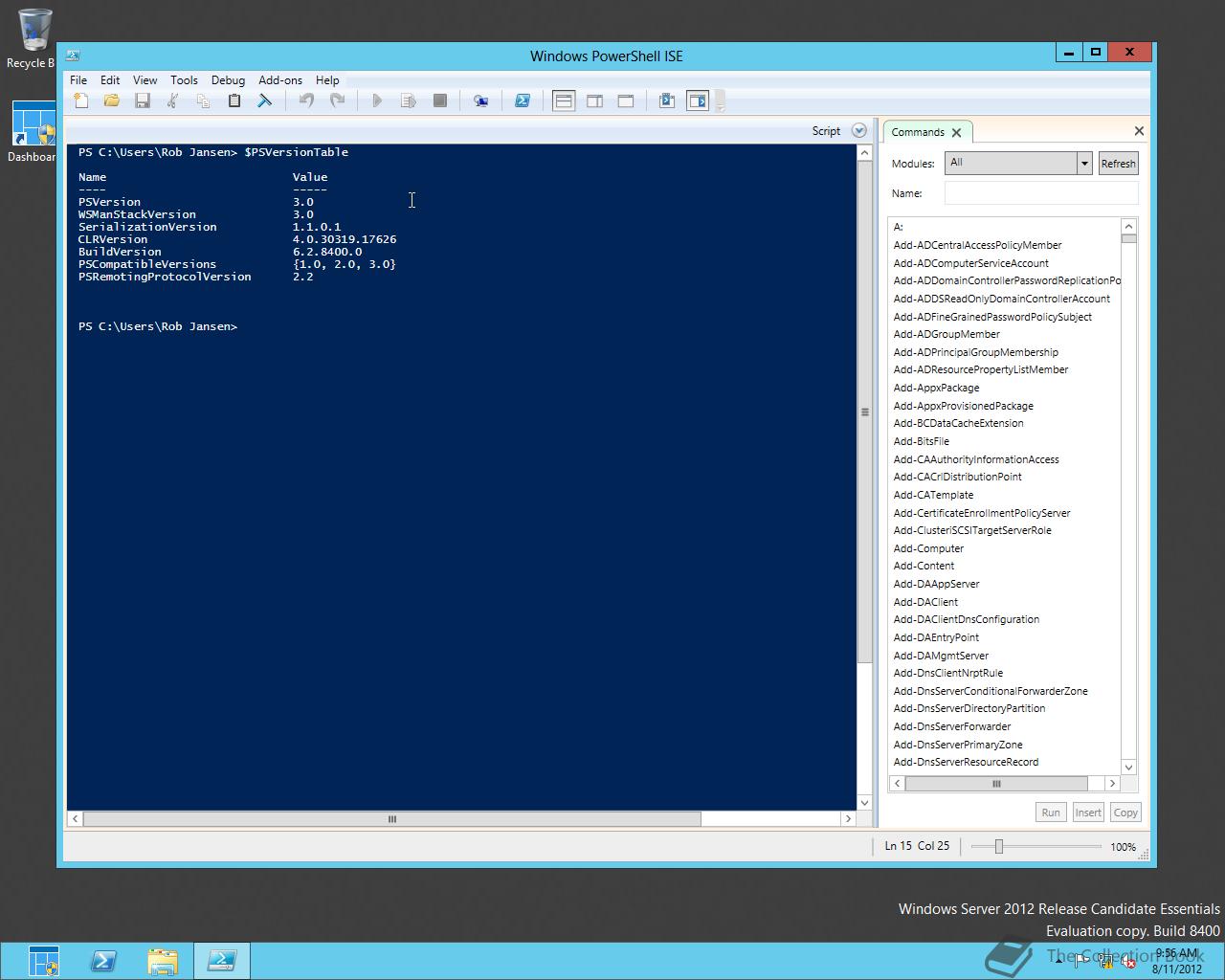Toggle Show Script Pane Maximized layout

click(x=626, y=100)
